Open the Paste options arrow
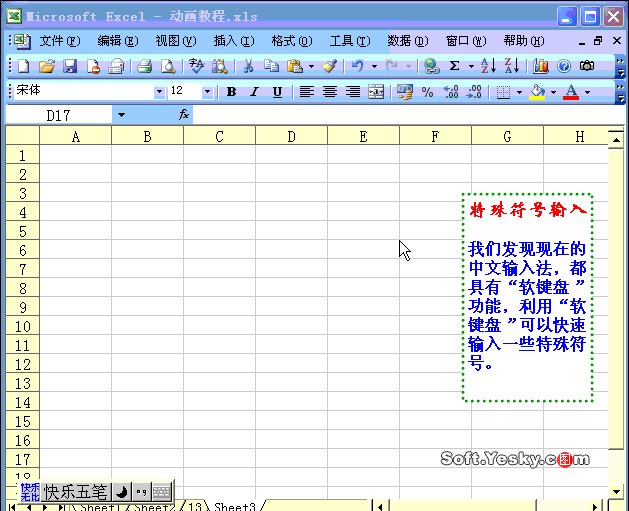 311,66
